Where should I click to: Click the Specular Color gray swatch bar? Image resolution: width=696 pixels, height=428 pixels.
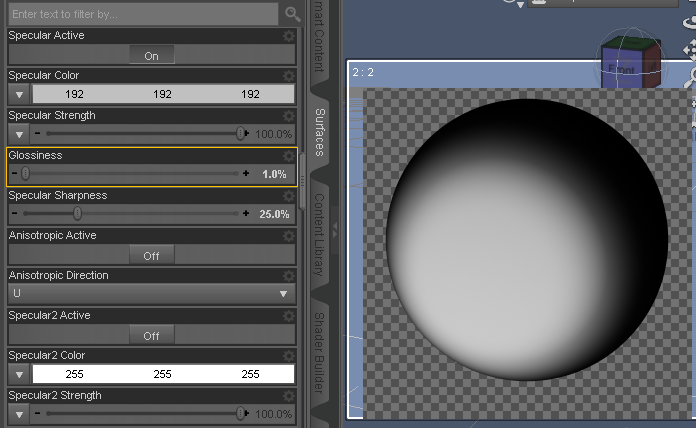(163, 94)
